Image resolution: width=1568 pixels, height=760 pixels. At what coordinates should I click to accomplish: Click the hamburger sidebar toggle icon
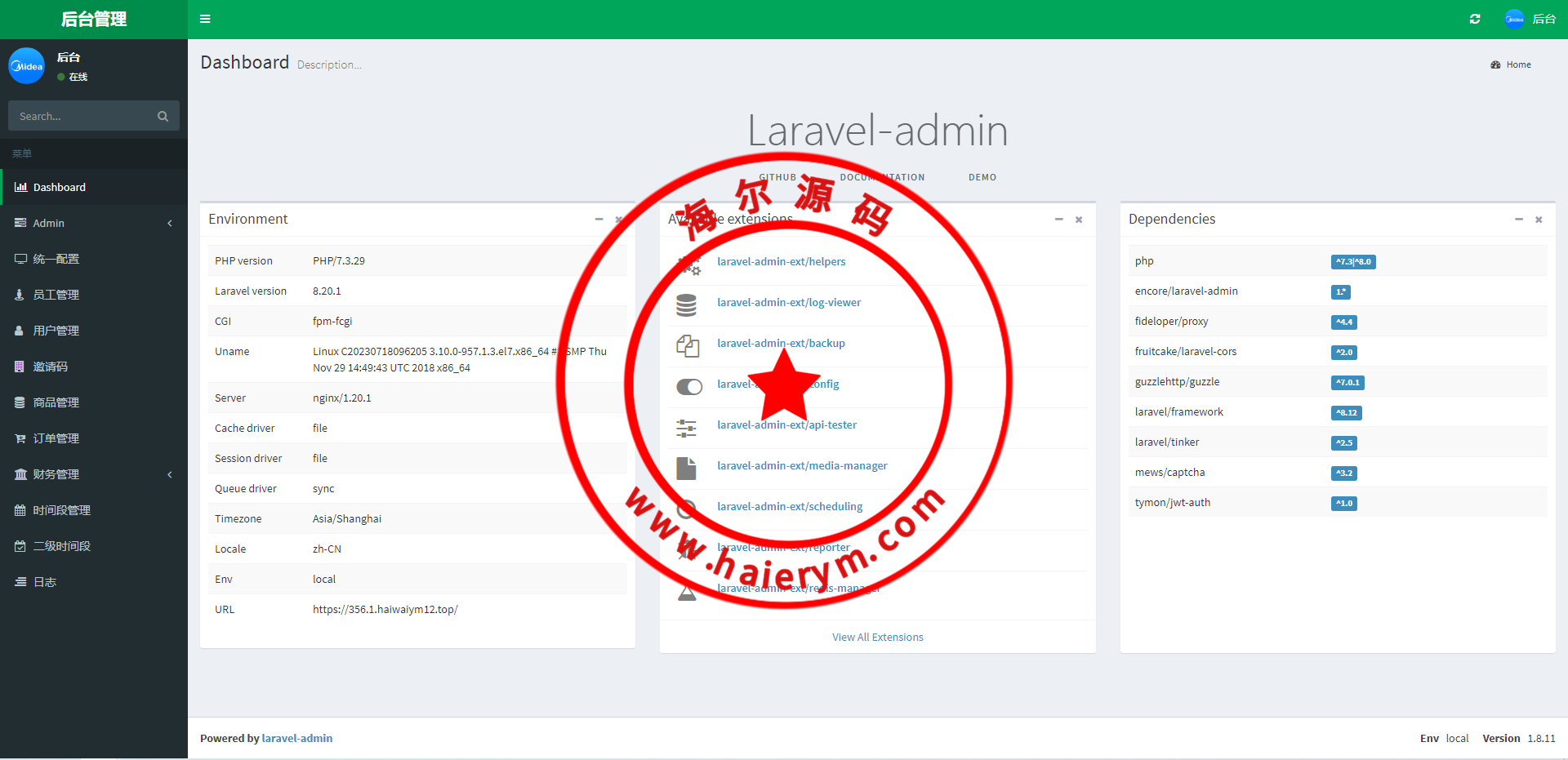205,19
